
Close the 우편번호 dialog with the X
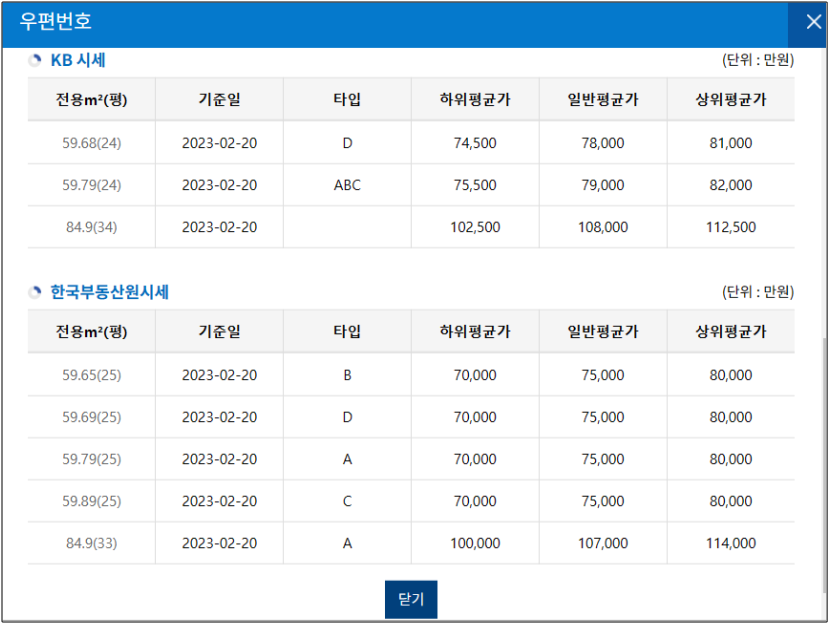812,21
